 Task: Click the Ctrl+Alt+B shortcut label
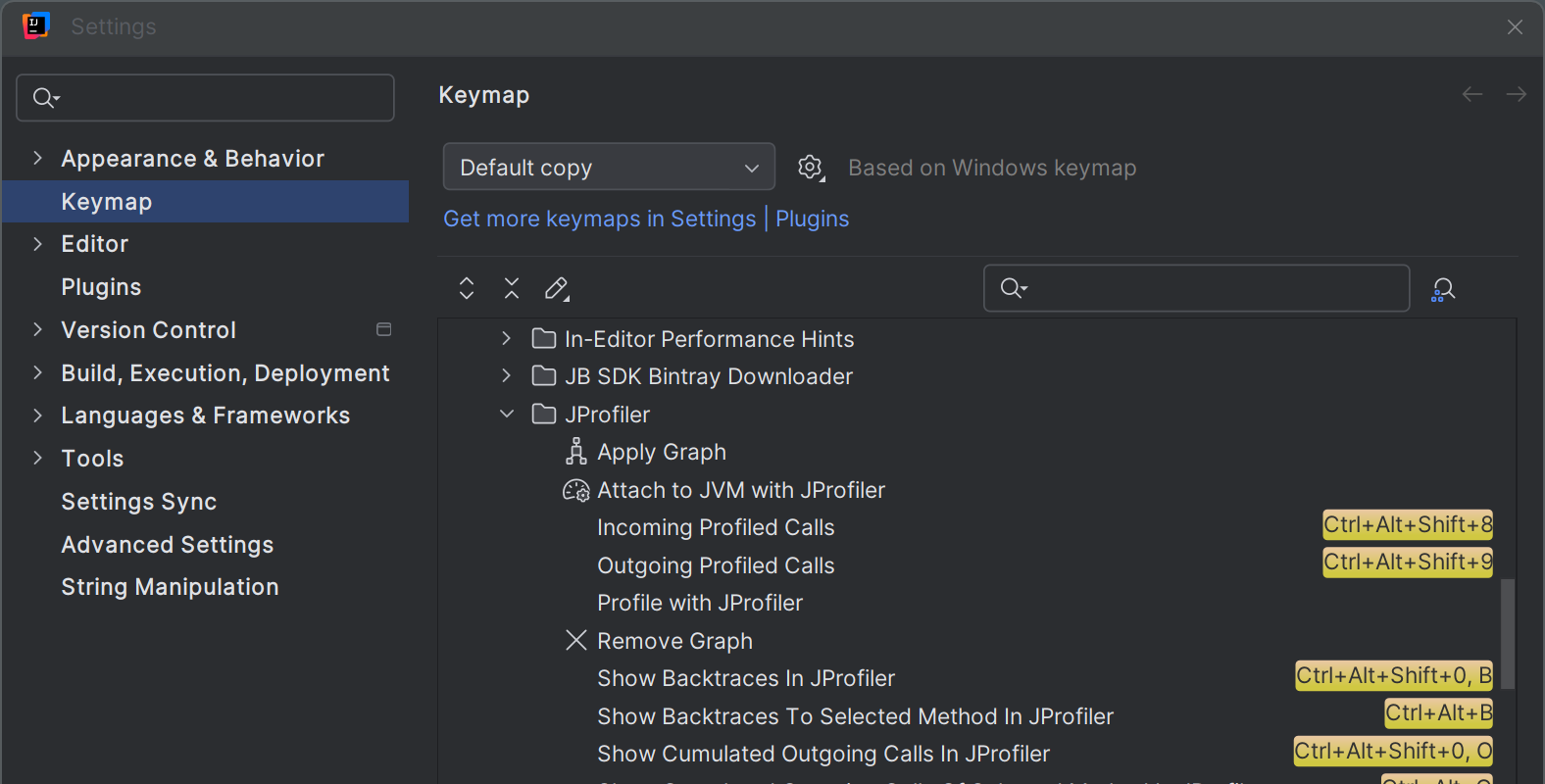tap(1438, 712)
